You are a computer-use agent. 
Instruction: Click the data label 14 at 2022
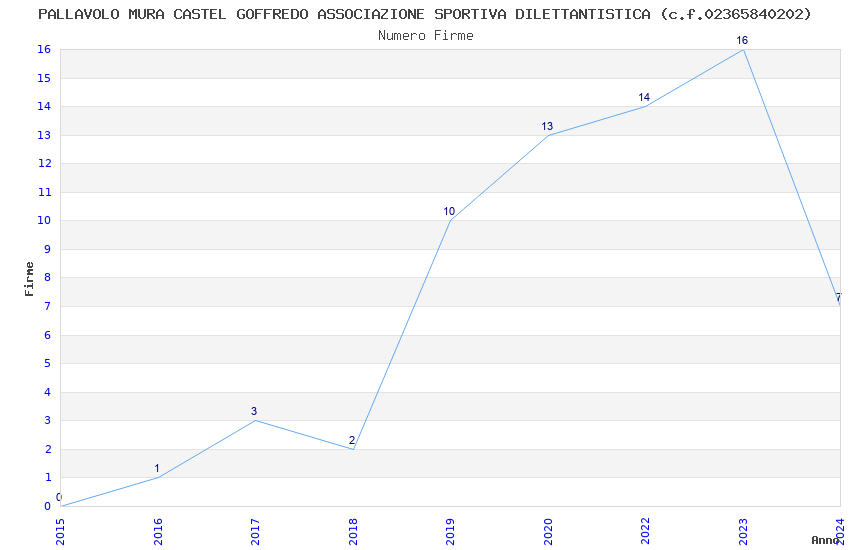pyautogui.click(x=644, y=97)
